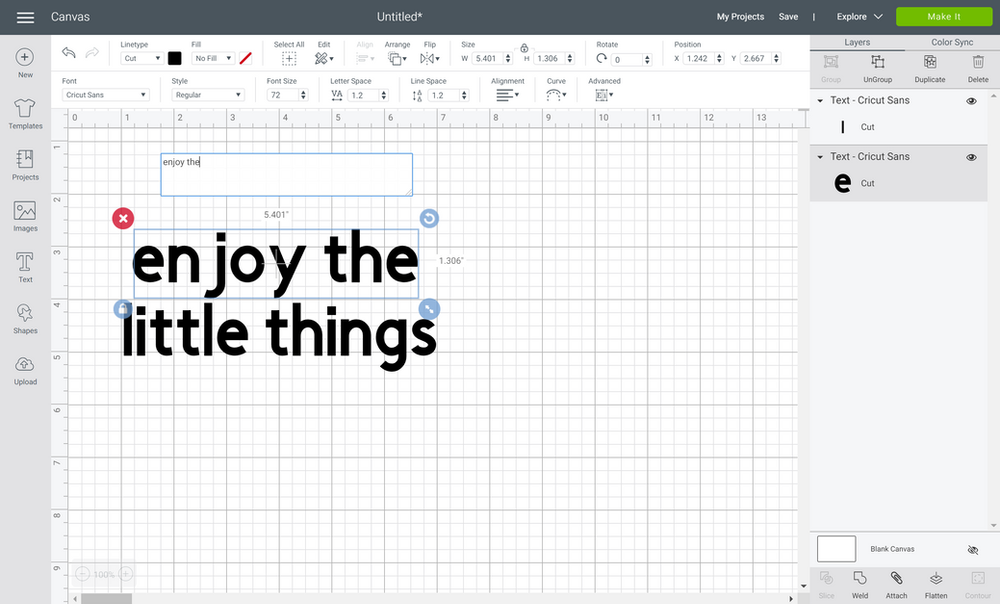Open the hamburger menu

(25, 17)
